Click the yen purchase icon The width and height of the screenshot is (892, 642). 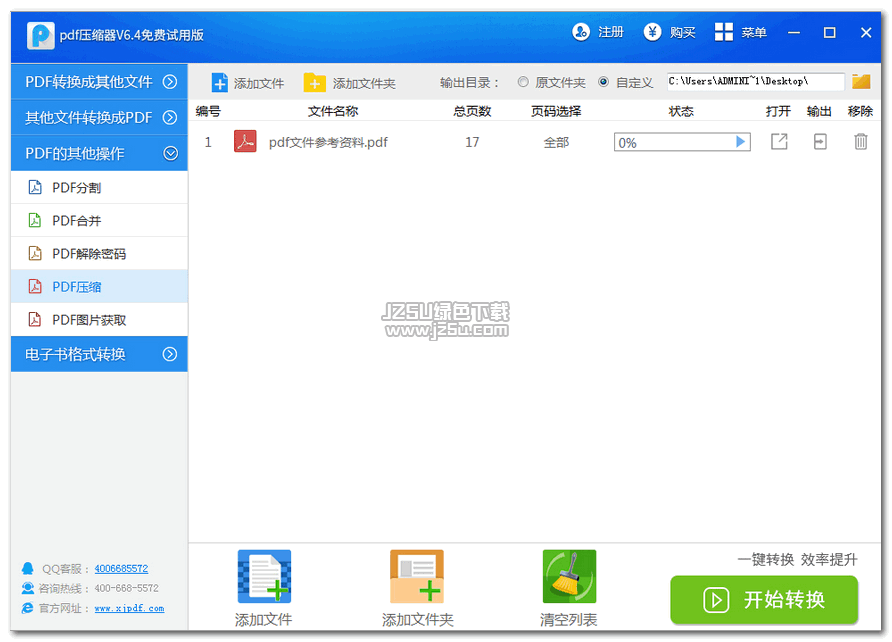point(653,32)
